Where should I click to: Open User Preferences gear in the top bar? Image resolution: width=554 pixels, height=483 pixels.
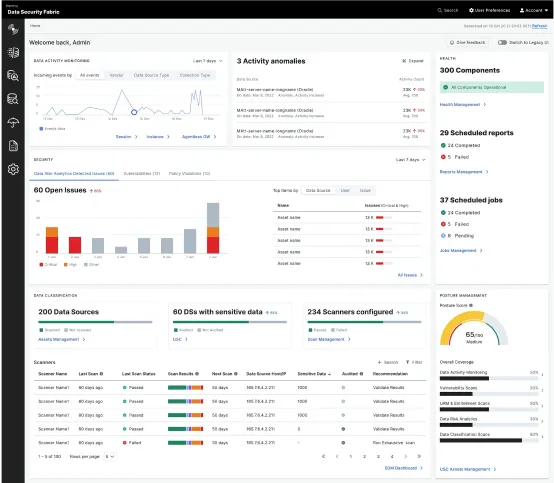(471, 10)
